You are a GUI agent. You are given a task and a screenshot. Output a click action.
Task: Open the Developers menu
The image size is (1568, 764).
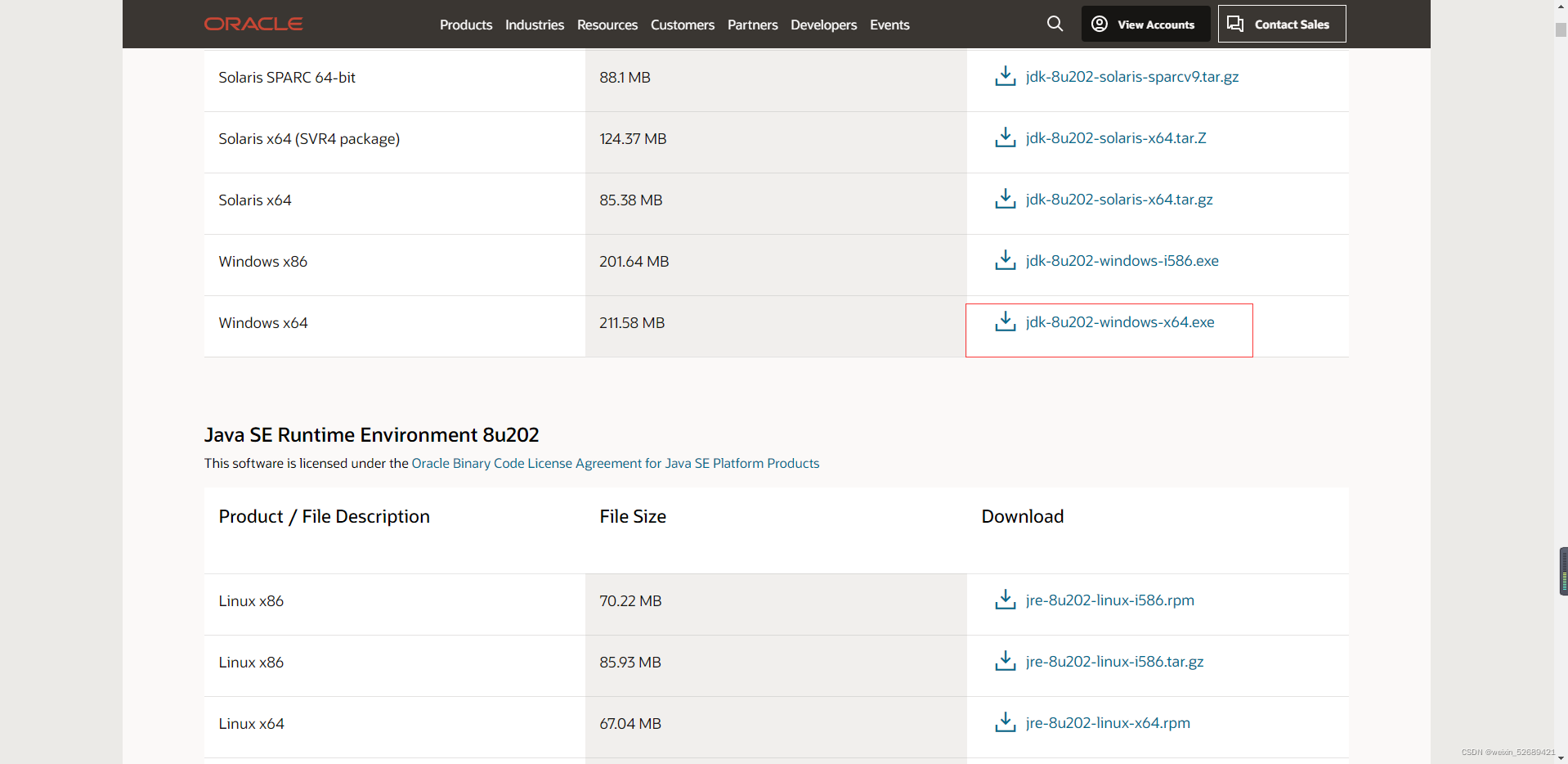point(824,25)
